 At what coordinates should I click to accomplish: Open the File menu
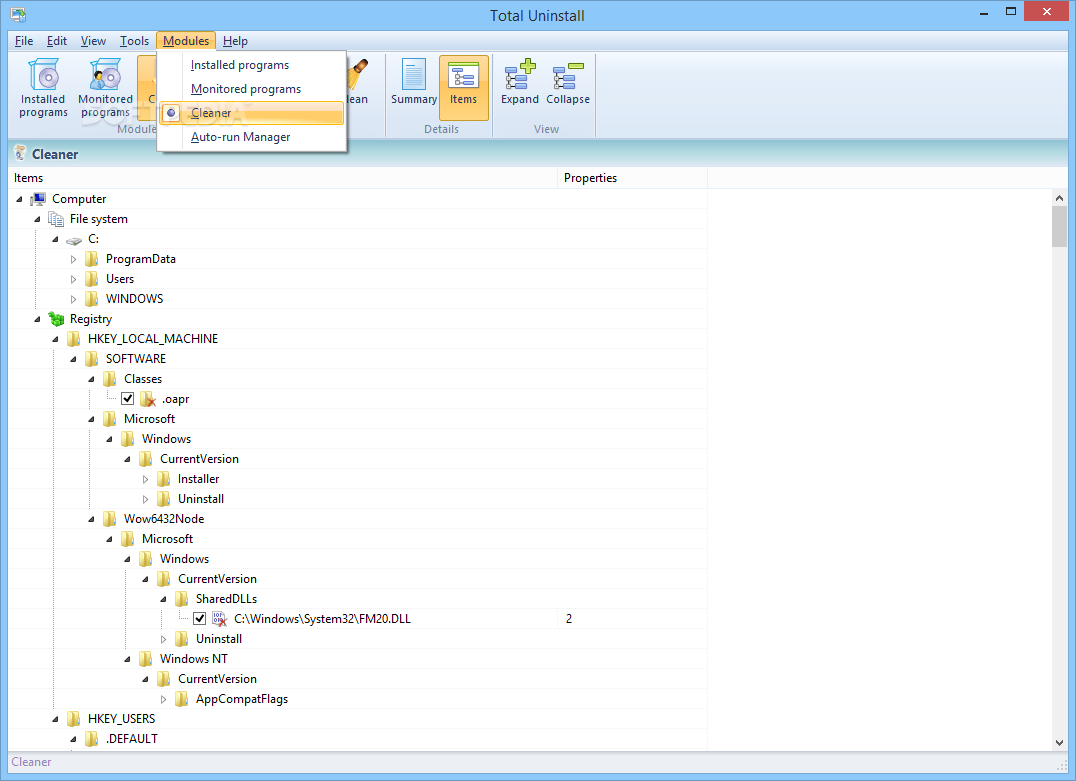[24, 40]
